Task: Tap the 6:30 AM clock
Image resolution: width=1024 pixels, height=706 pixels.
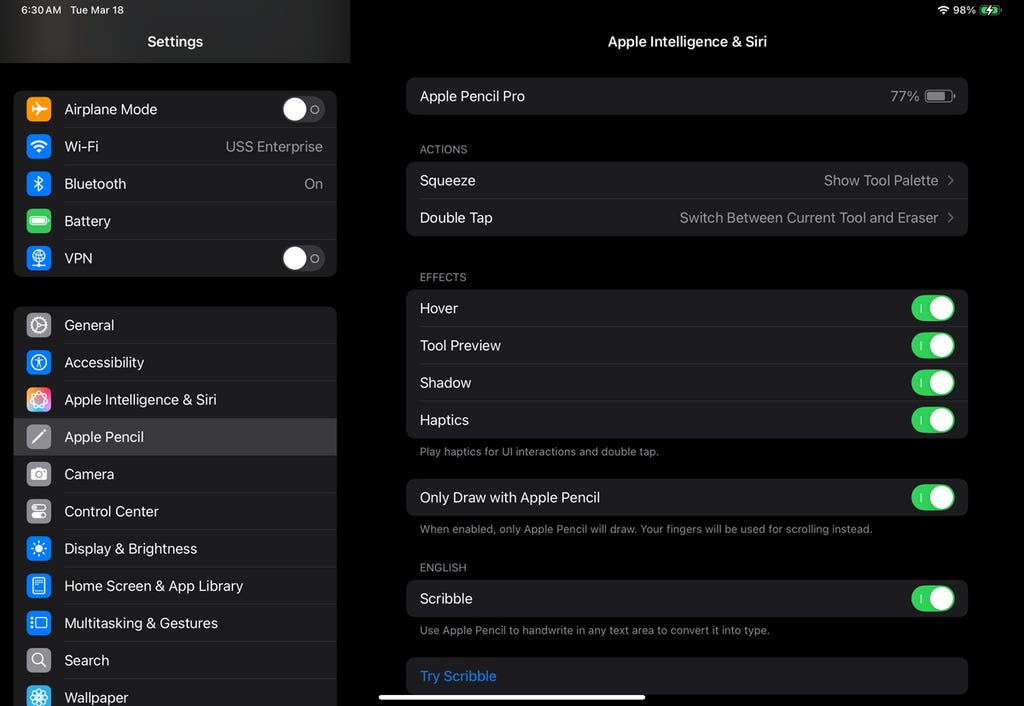Action: tap(41, 10)
